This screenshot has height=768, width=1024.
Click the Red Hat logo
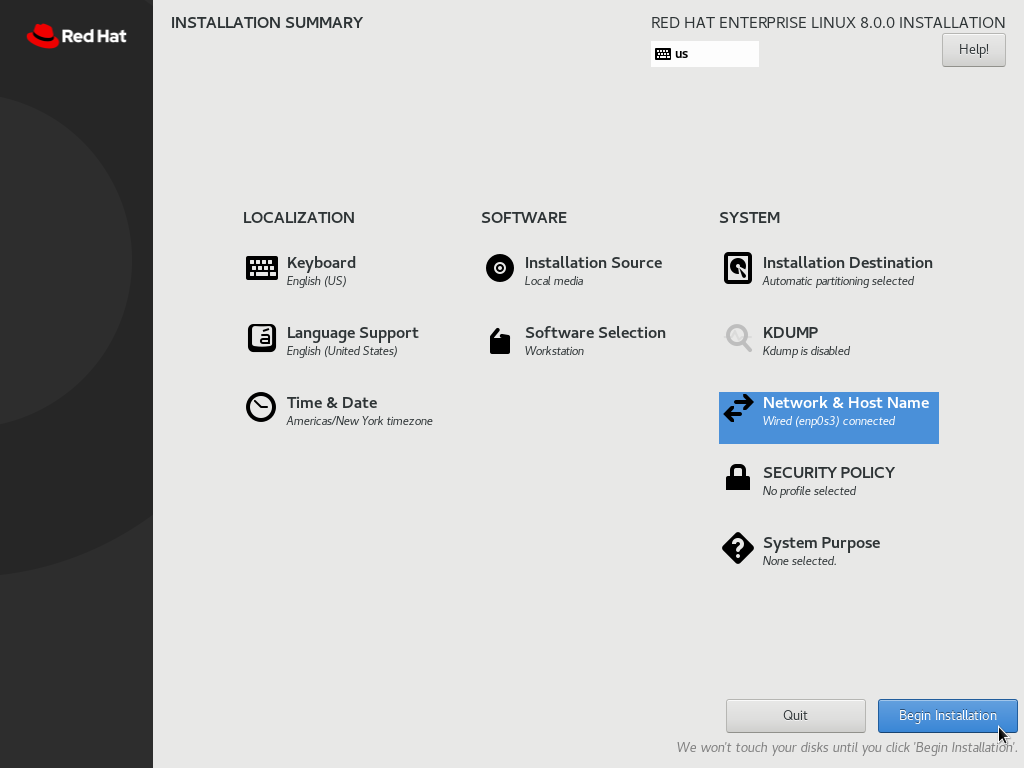tap(76, 35)
